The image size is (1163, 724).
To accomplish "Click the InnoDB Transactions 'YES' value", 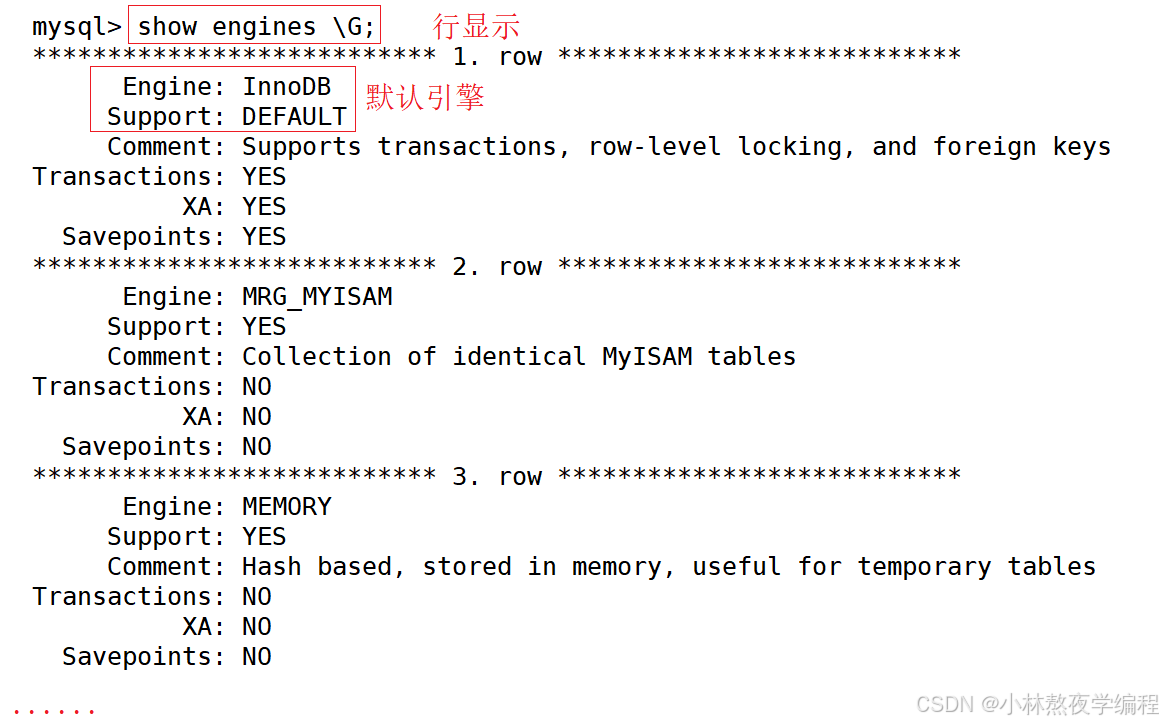I will (264, 177).
